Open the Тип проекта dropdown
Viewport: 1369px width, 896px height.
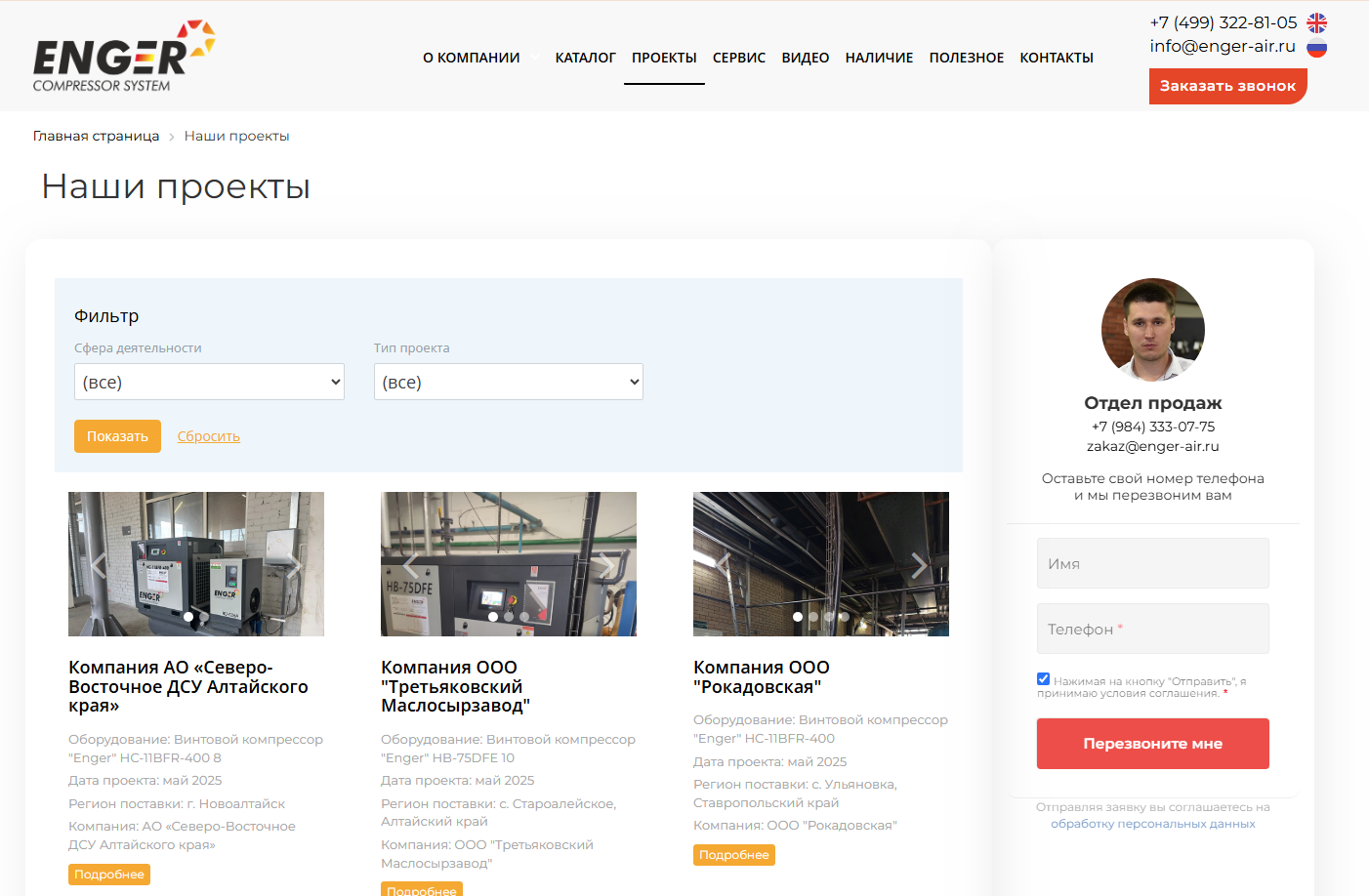[509, 382]
